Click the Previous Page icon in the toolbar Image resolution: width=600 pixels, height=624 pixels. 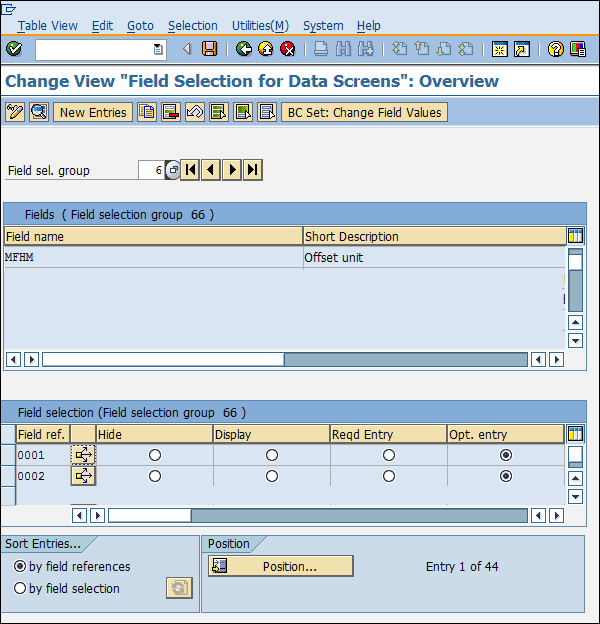point(422,49)
